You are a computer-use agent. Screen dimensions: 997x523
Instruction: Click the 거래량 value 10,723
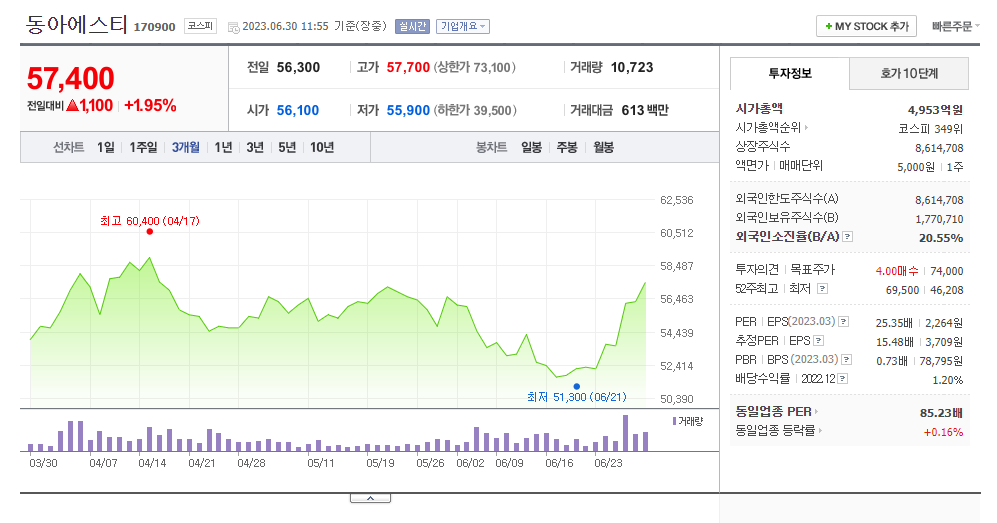pyautogui.click(x=632, y=67)
